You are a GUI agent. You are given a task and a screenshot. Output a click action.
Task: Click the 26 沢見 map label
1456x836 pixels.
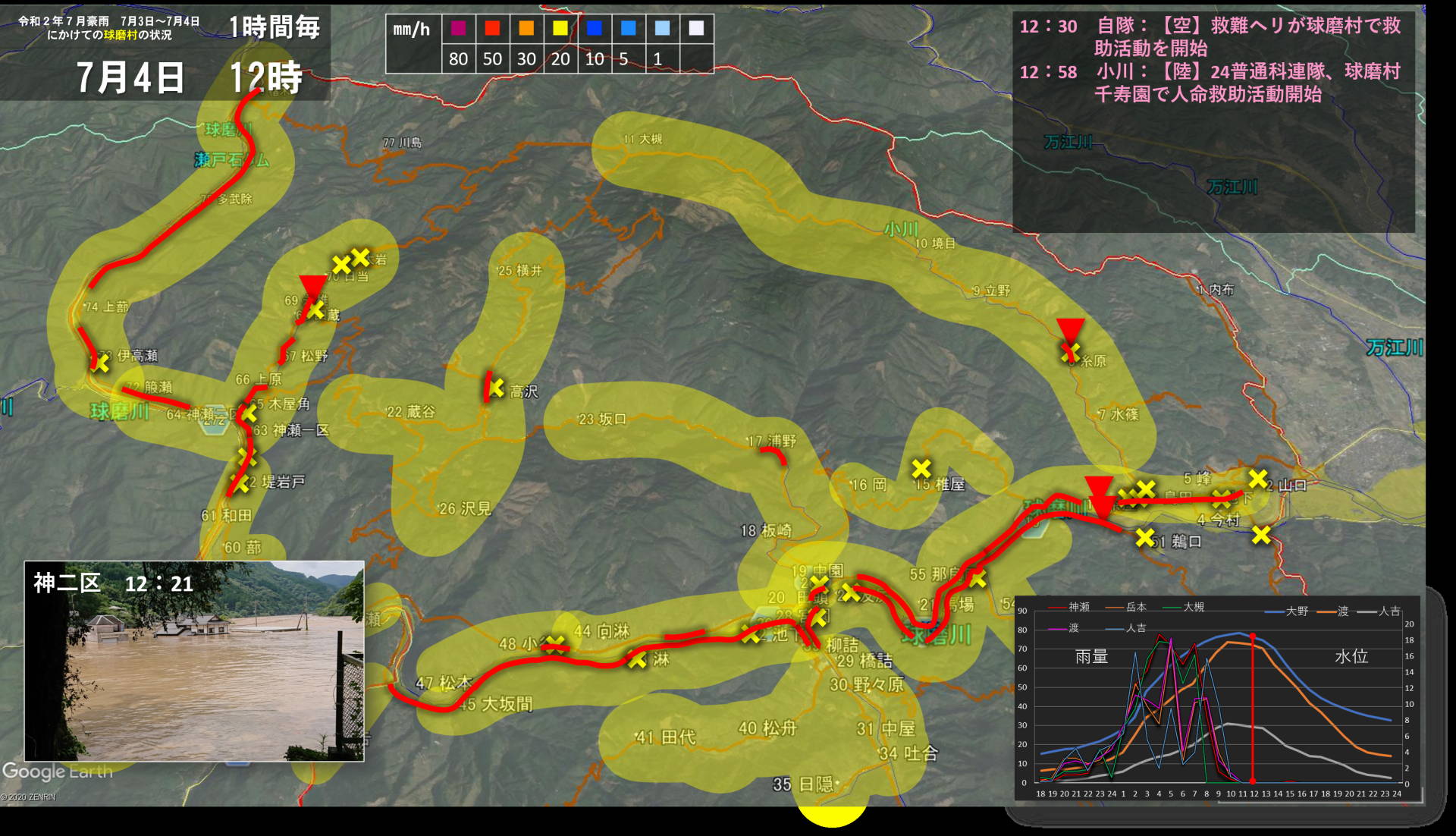pos(466,508)
